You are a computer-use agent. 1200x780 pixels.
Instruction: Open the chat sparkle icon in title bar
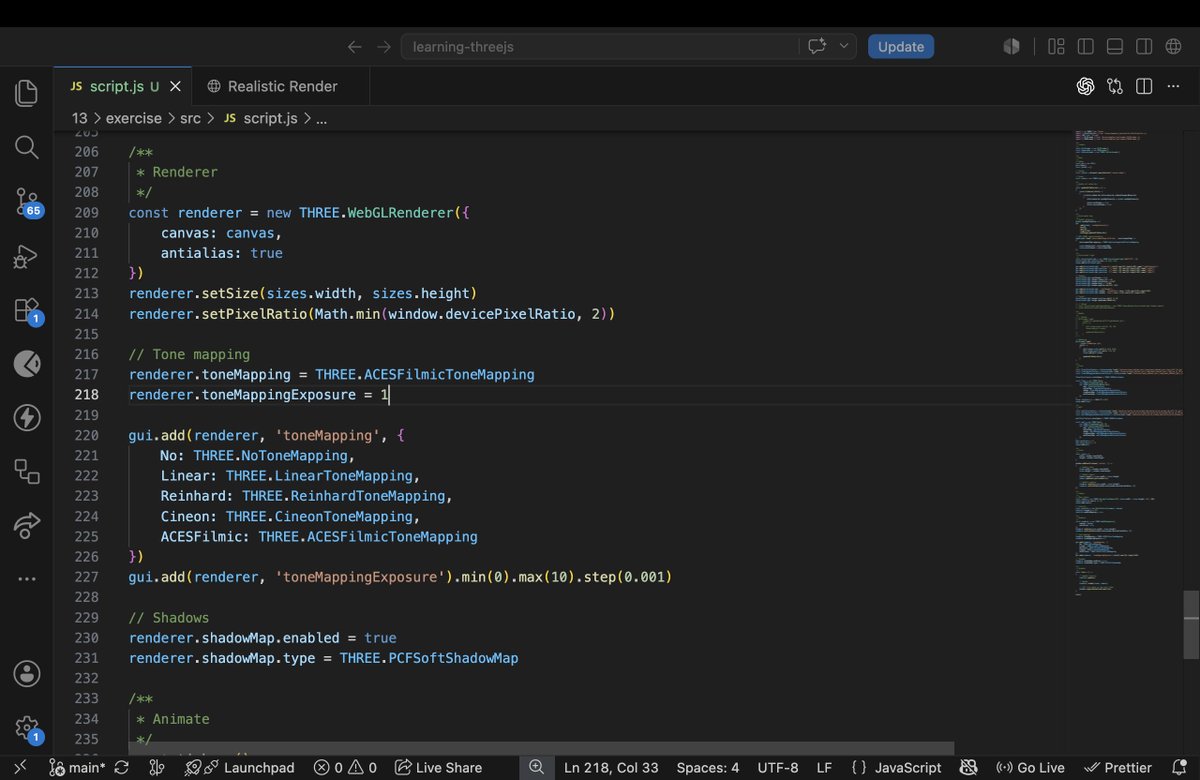pos(816,46)
